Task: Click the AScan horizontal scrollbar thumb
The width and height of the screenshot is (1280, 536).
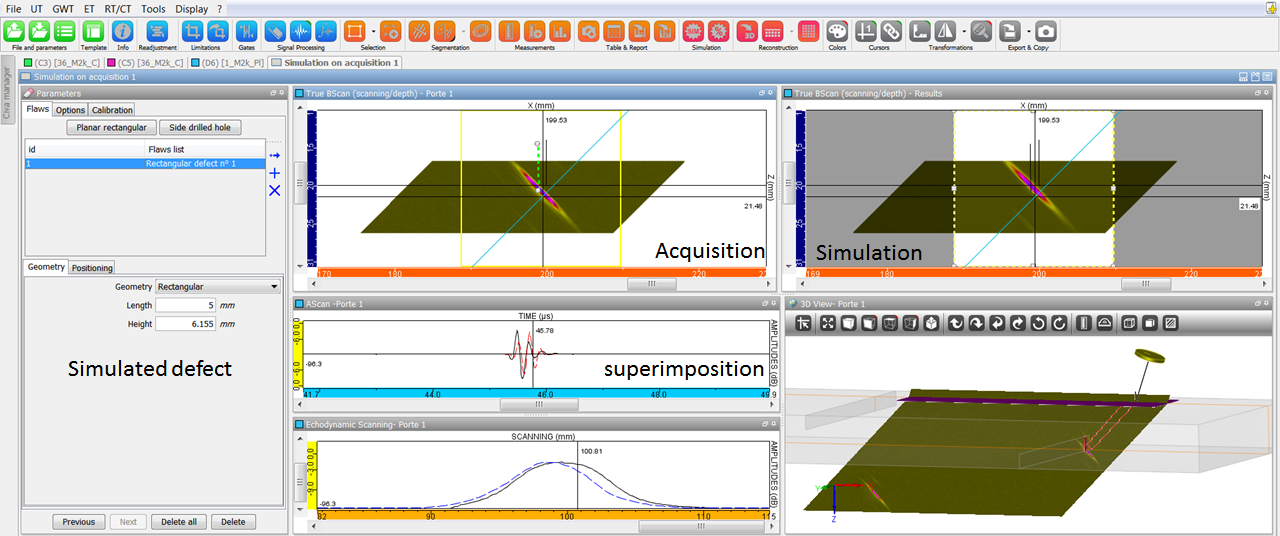Action: pos(539,404)
